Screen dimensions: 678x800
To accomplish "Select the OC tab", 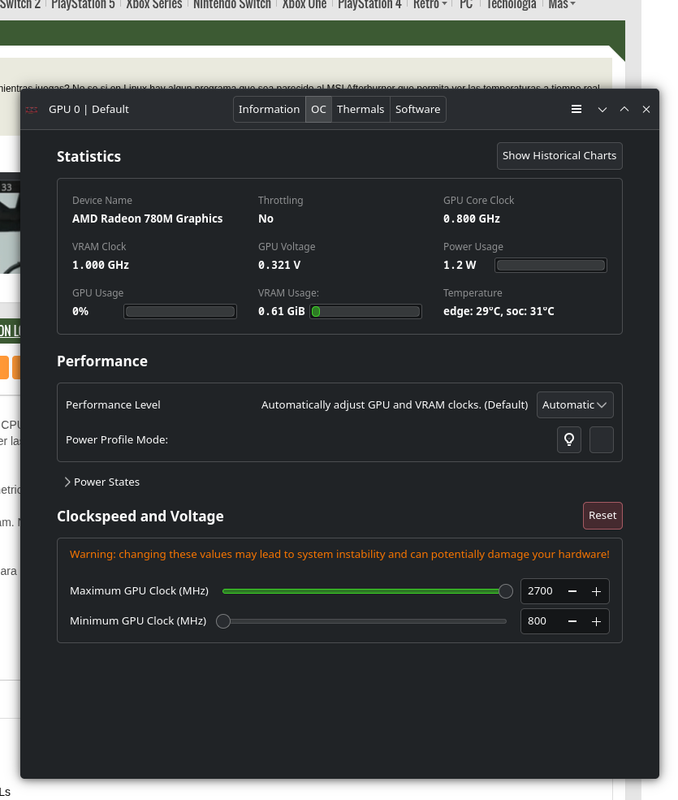I will (318, 109).
